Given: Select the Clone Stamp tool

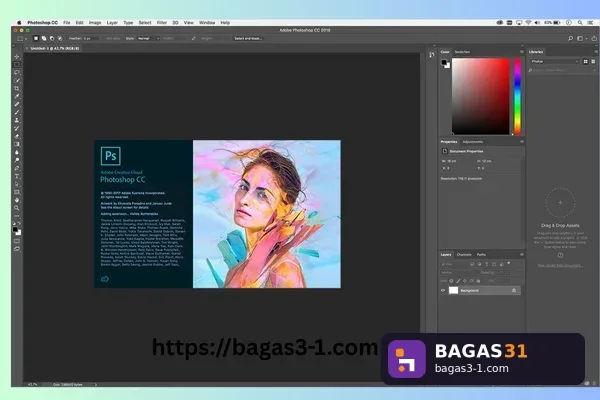Looking at the screenshot, I should [16, 120].
